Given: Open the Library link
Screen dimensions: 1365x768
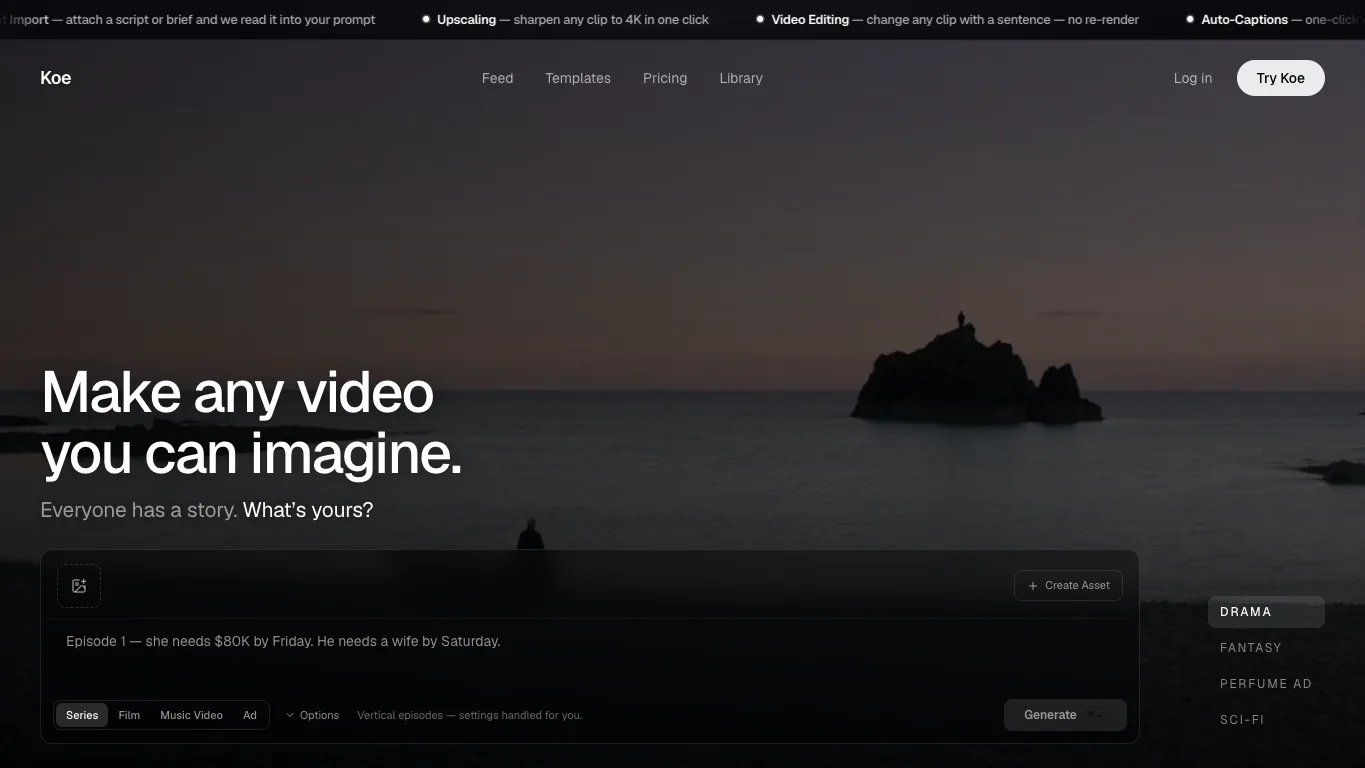Looking at the screenshot, I should coord(741,78).
